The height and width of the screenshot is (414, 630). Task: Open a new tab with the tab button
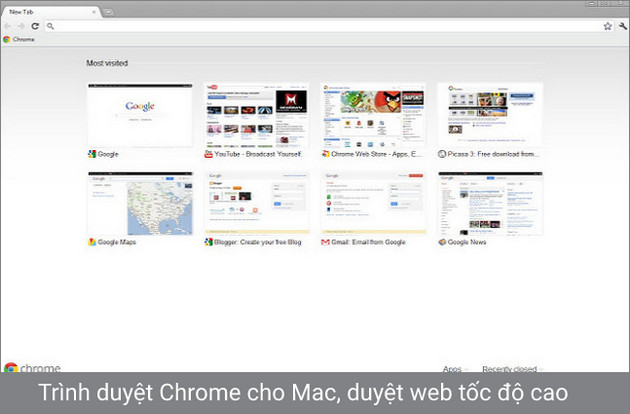click(x=108, y=12)
